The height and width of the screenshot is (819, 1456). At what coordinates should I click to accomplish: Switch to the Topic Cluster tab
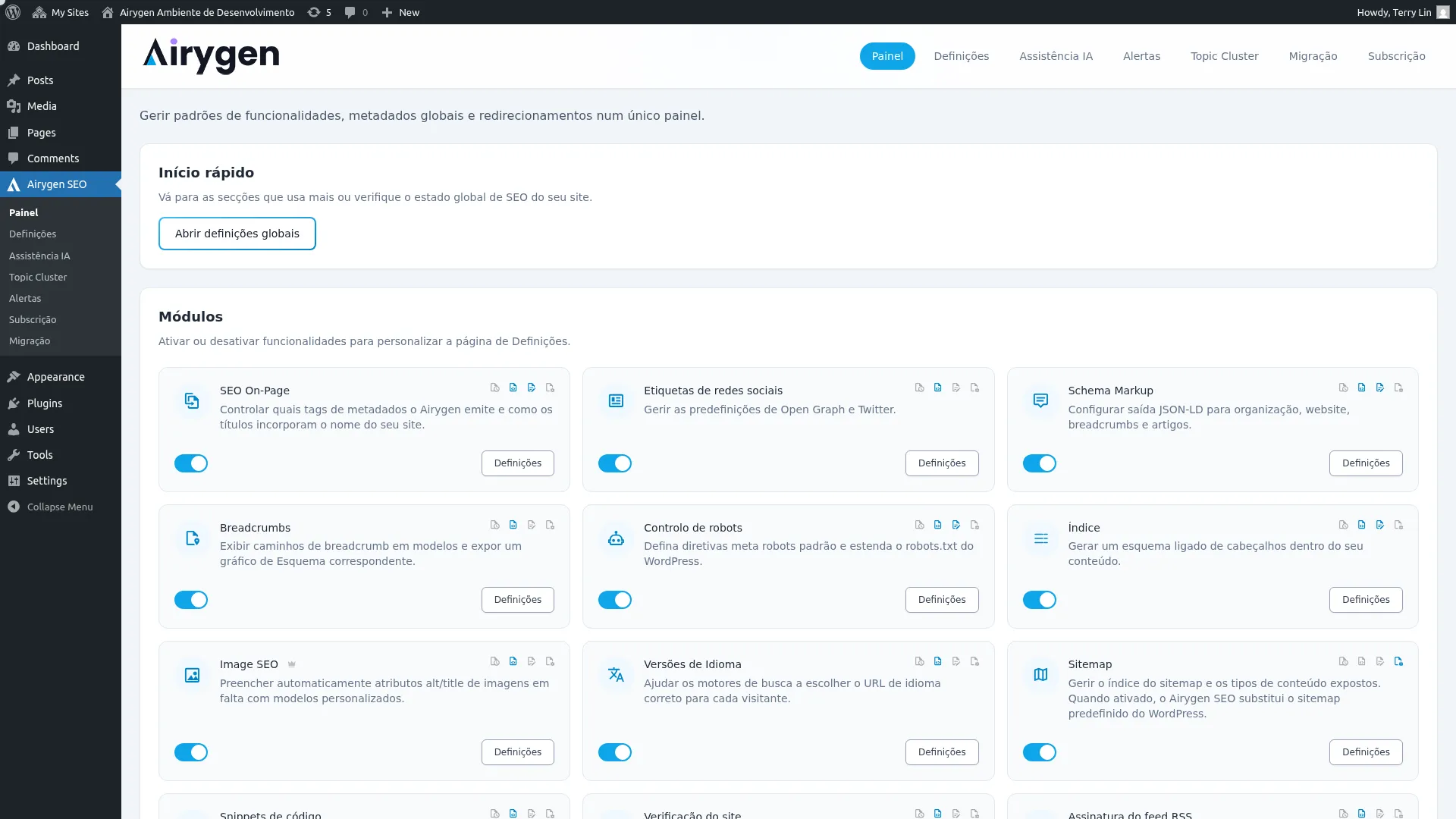point(1224,56)
